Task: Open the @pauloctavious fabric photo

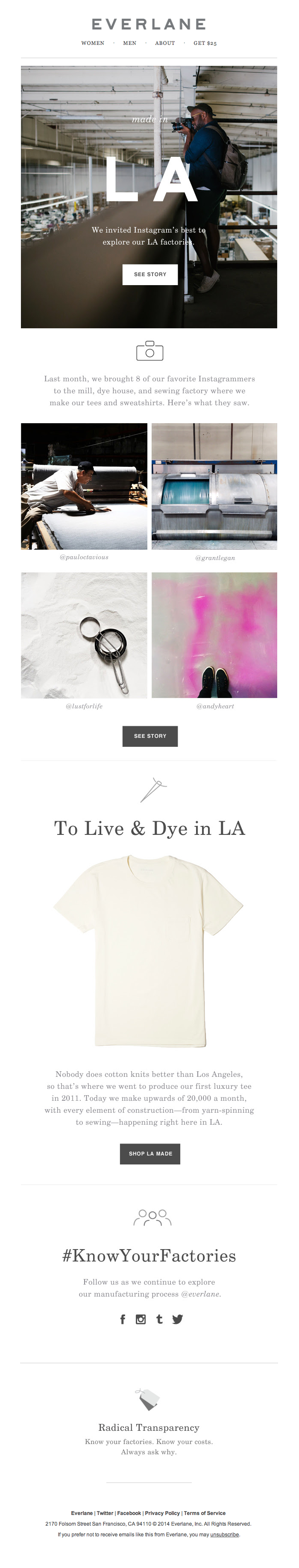Action: [x=84, y=486]
